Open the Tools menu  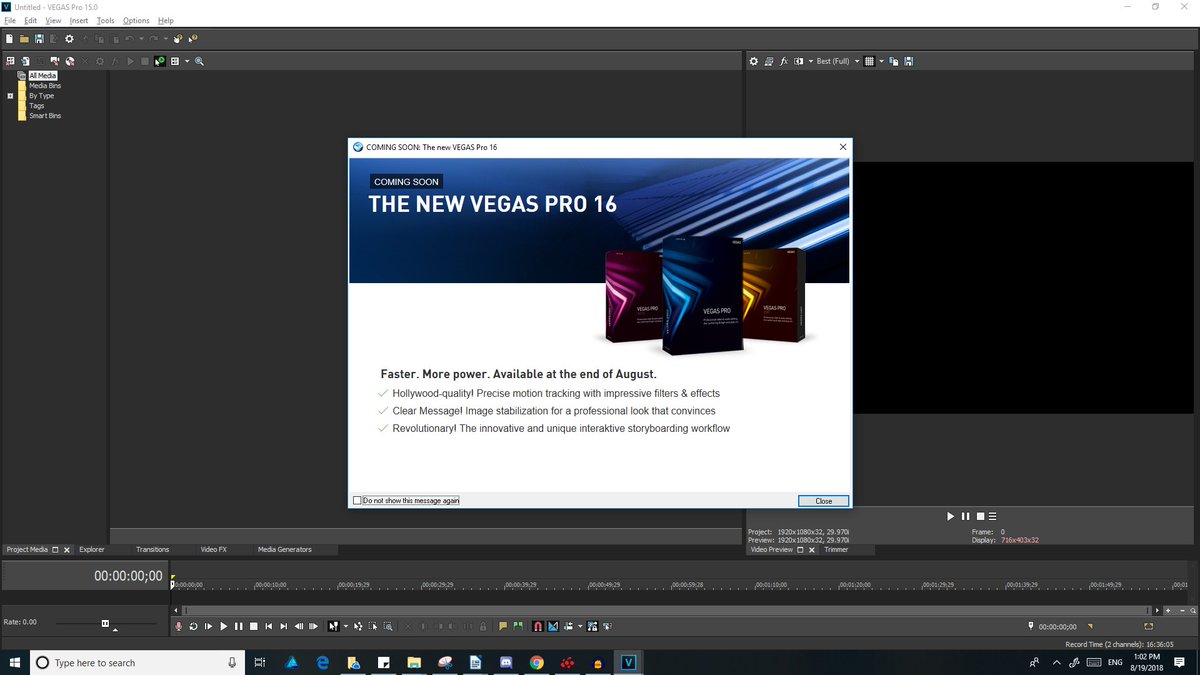coord(106,20)
